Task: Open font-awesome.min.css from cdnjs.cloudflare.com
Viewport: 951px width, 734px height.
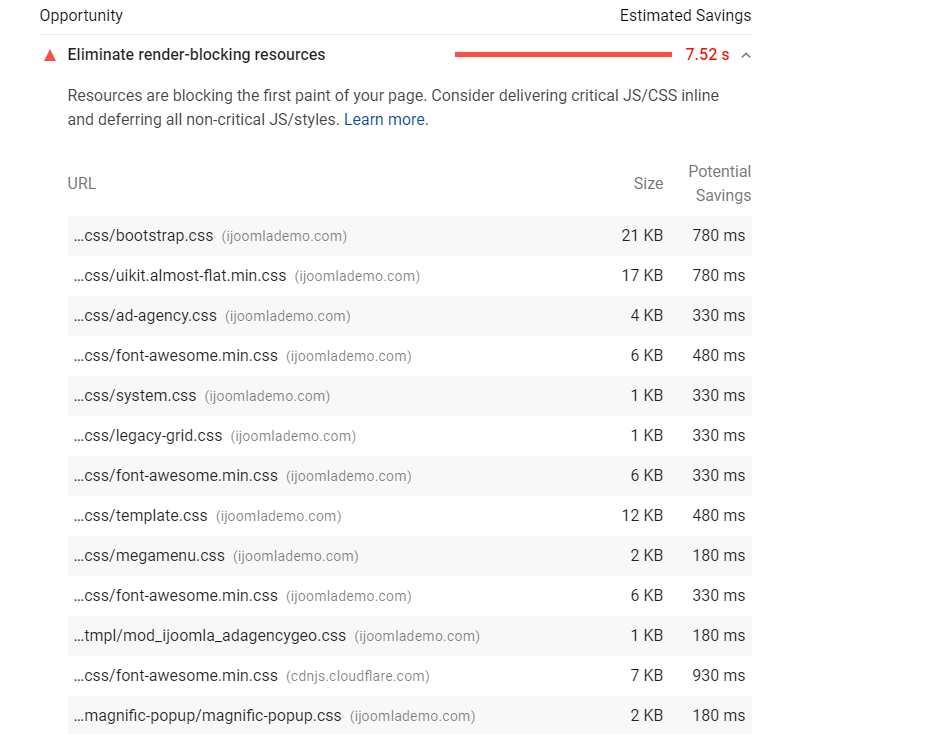Action: 176,676
